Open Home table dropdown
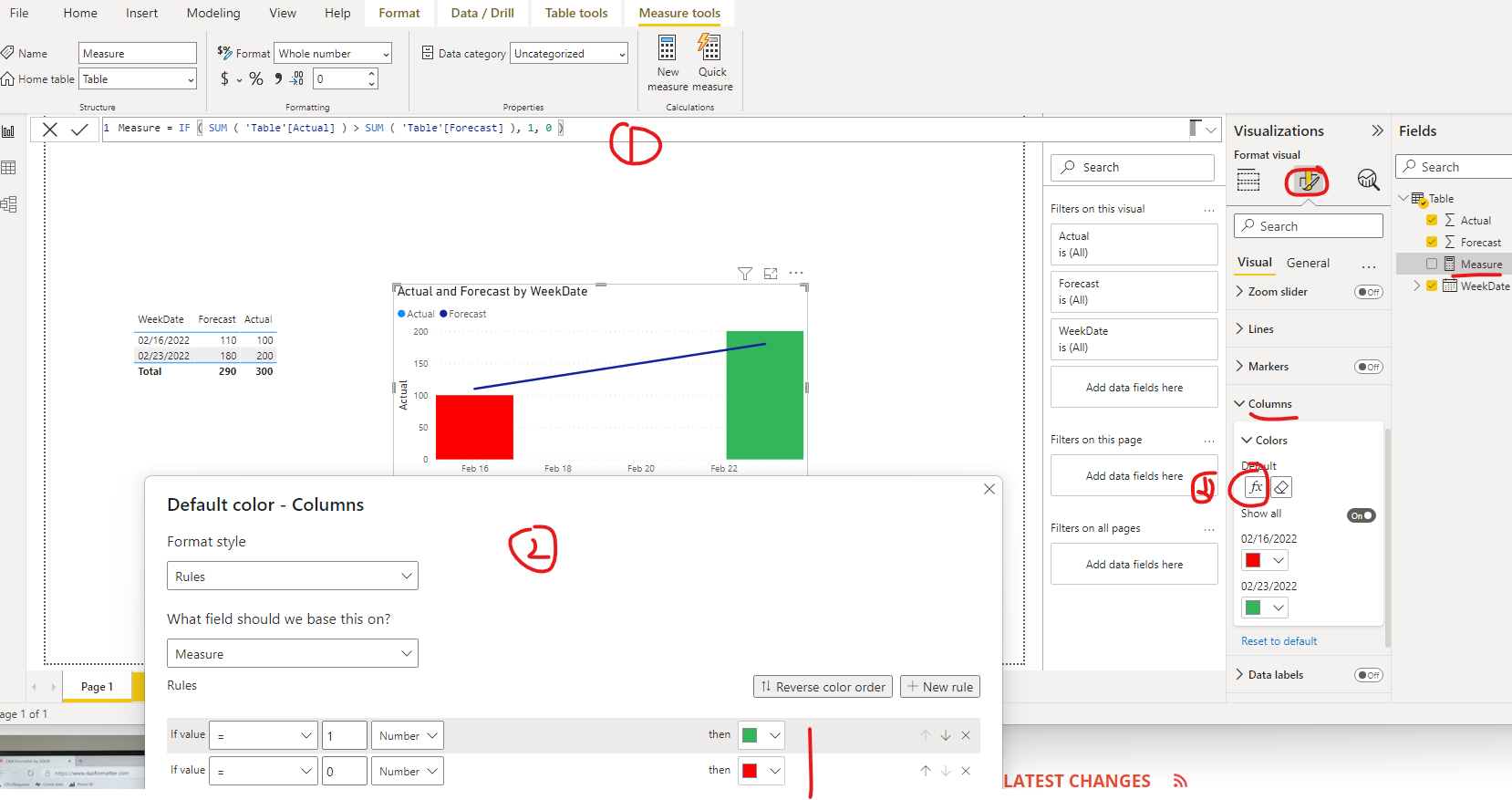Image resolution: width=1512 pixels, height=800 pixels. [x=138, y=79]
